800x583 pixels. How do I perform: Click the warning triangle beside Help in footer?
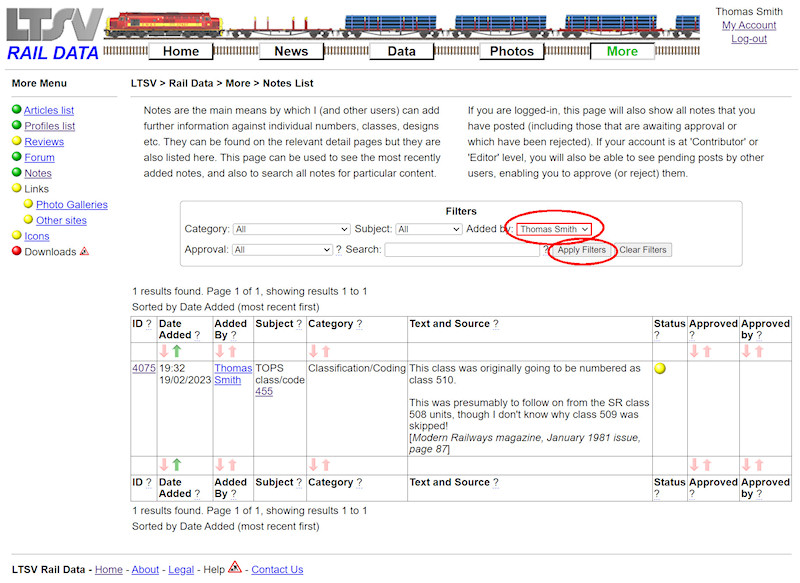pos(235,568)
